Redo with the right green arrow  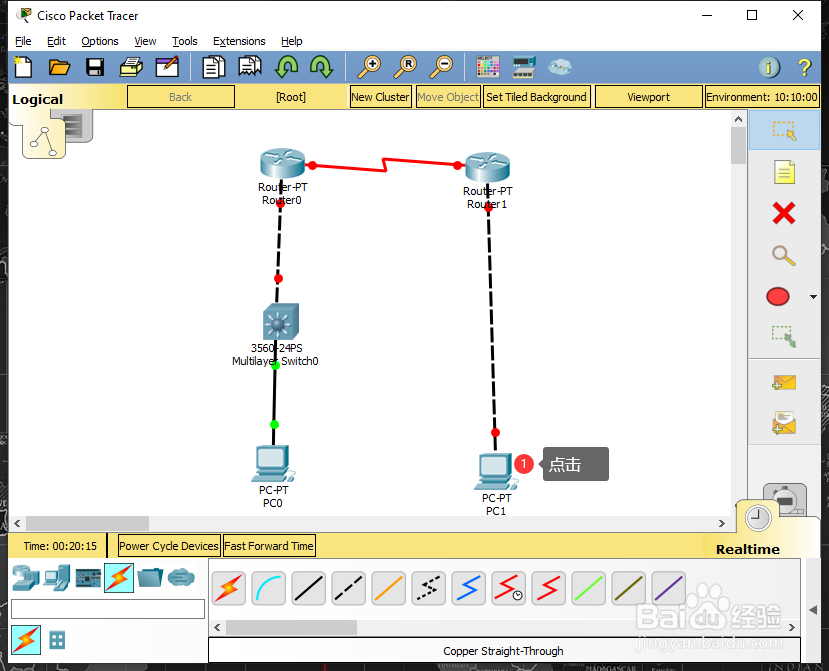coord(321,67)
